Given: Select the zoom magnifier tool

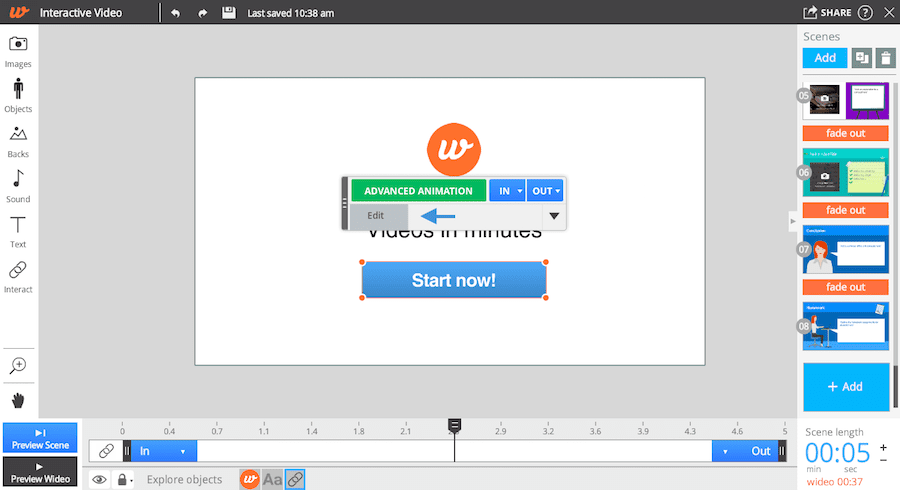Looking at the screenshot, I should click(18, 365).
